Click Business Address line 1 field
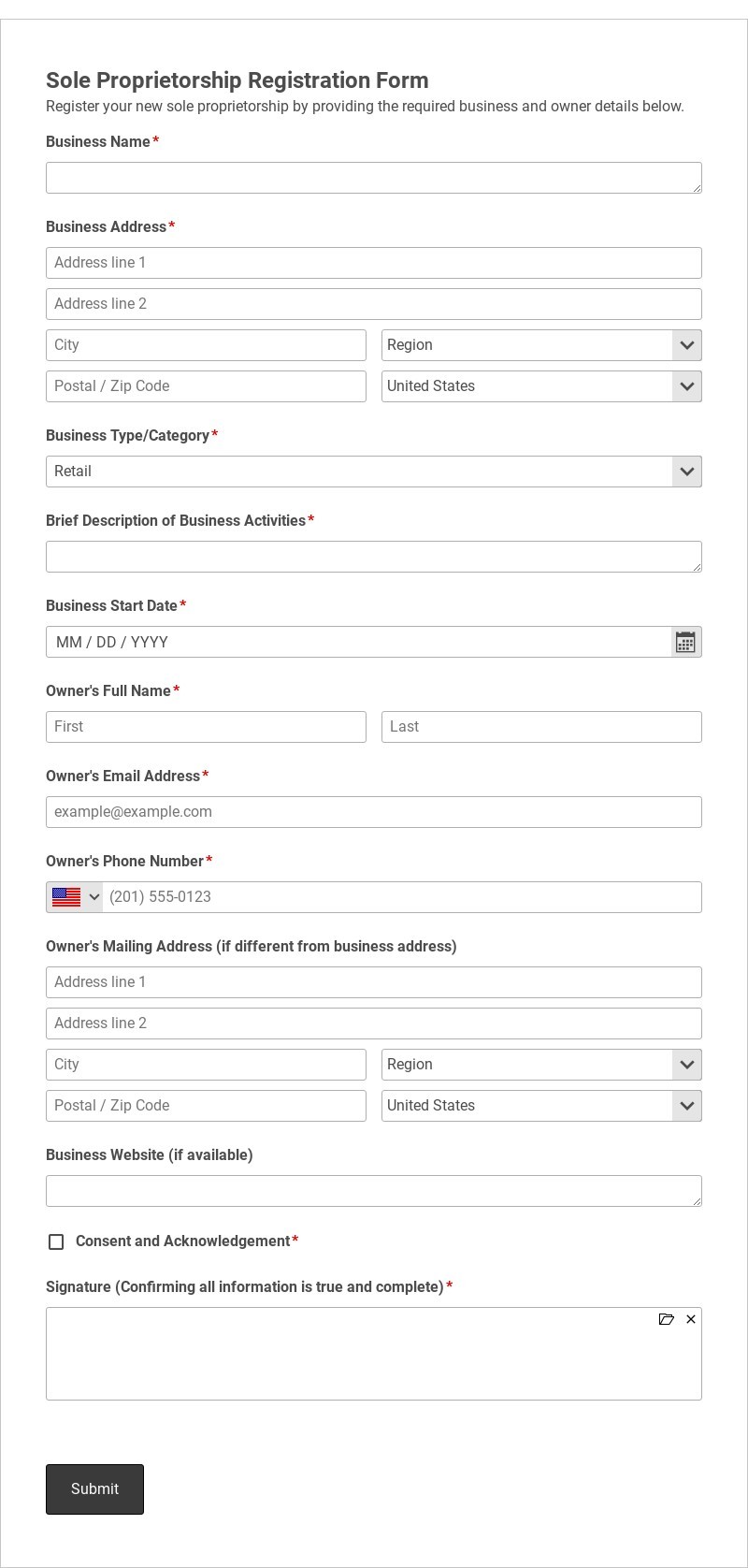This screenshot has width=748, height=1568. coord(374,263)
